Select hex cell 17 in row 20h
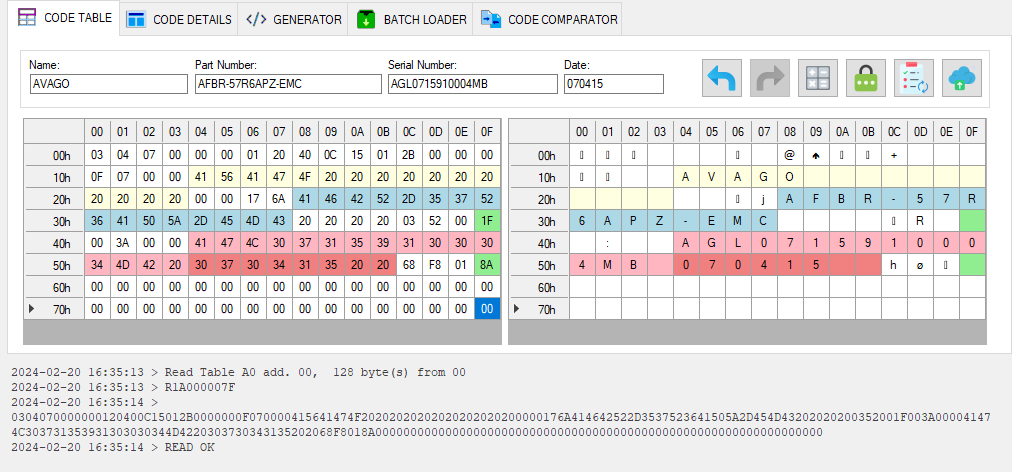Screen dimensions: 1012x472 click(x=253, y=199)
